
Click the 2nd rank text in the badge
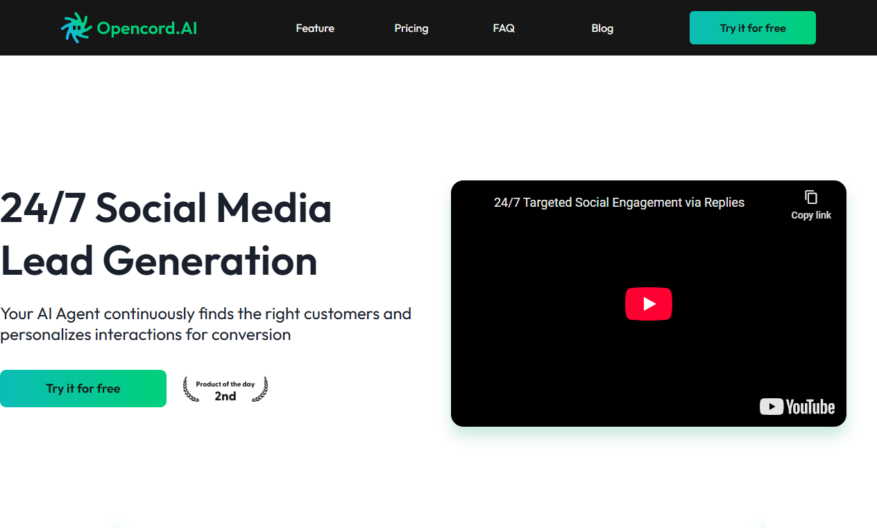225,396
